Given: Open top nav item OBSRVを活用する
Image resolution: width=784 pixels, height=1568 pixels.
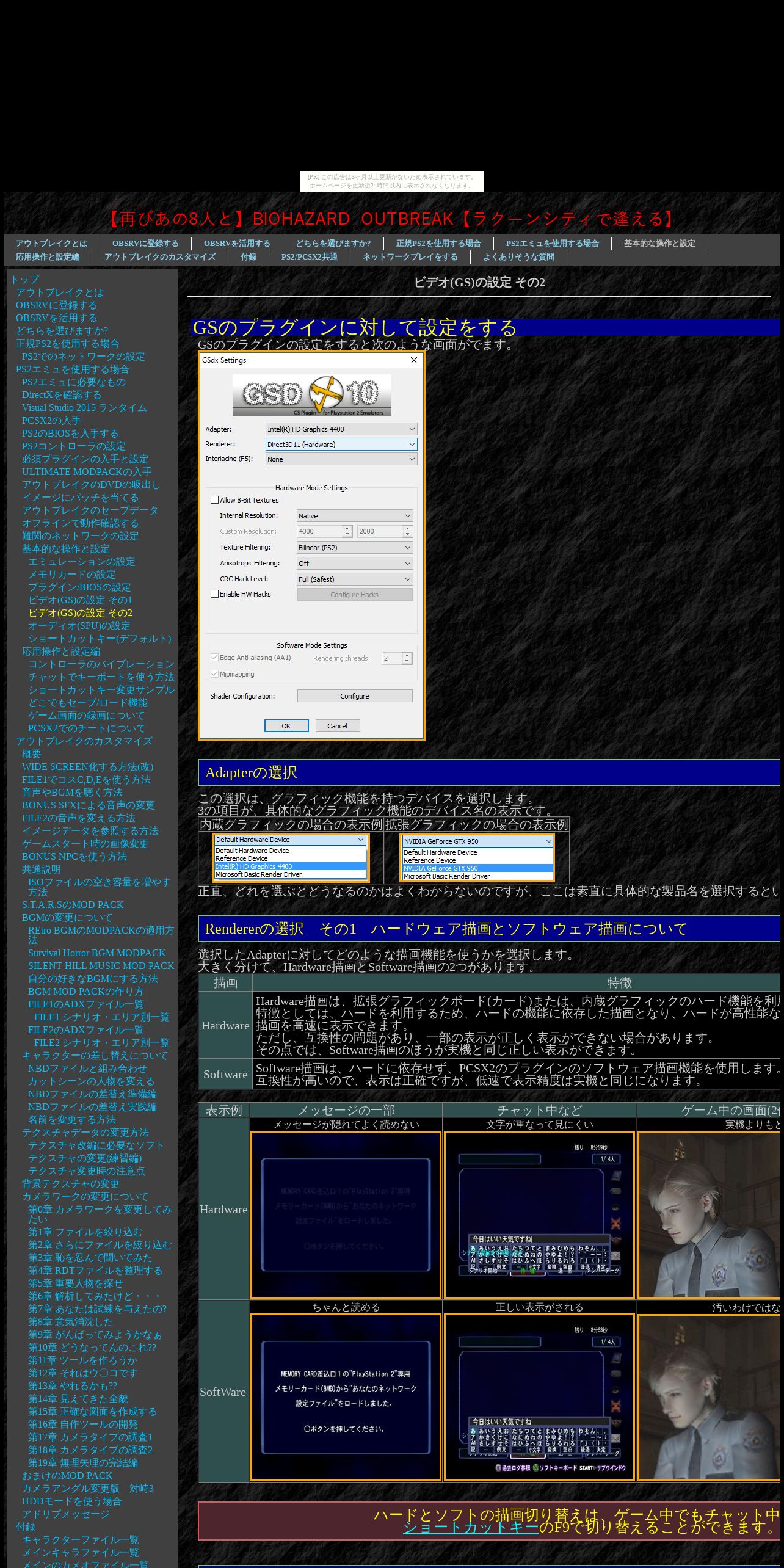Looking at the screenshot, I should pos(237,244).
